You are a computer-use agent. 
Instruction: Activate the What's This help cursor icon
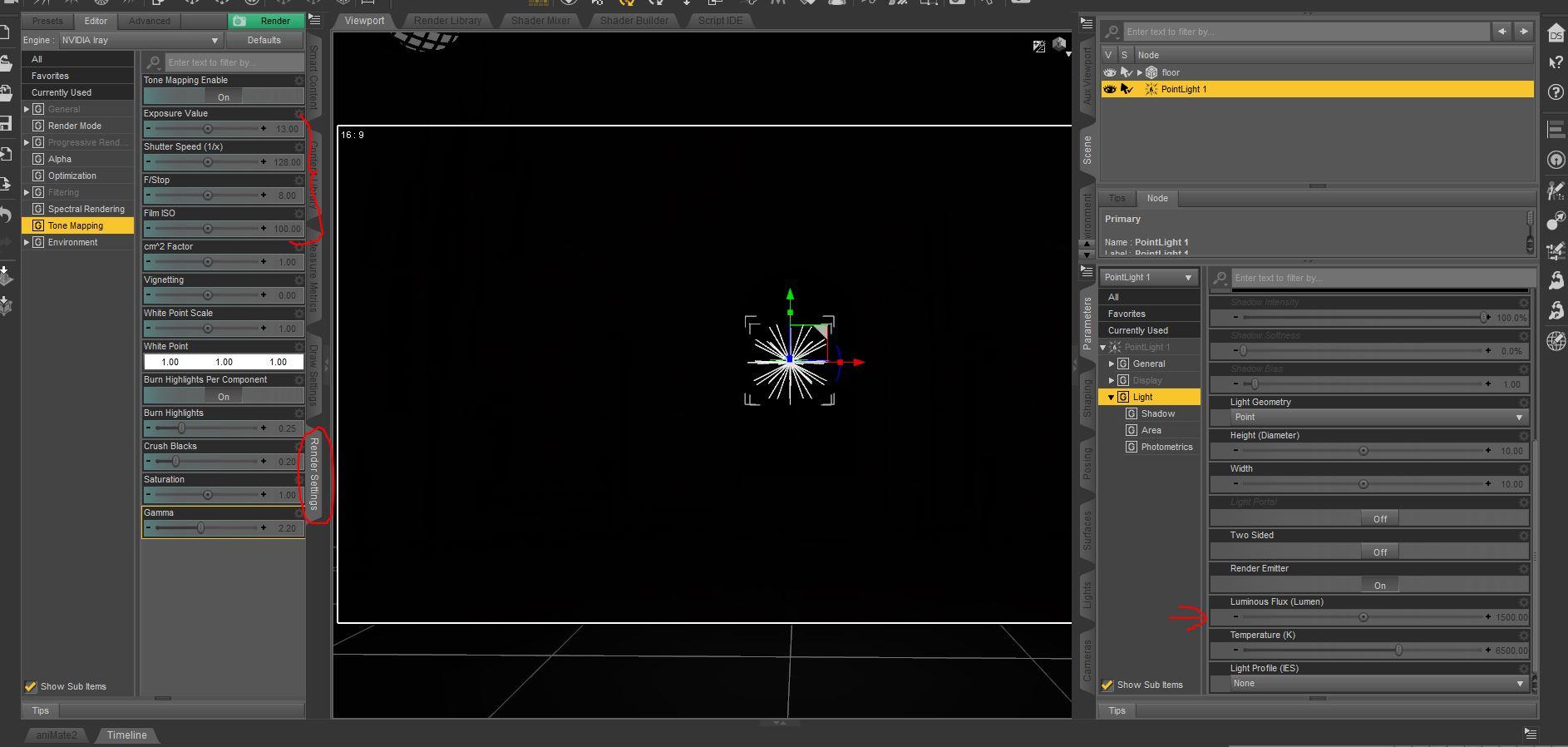(x=1556, y=62)
